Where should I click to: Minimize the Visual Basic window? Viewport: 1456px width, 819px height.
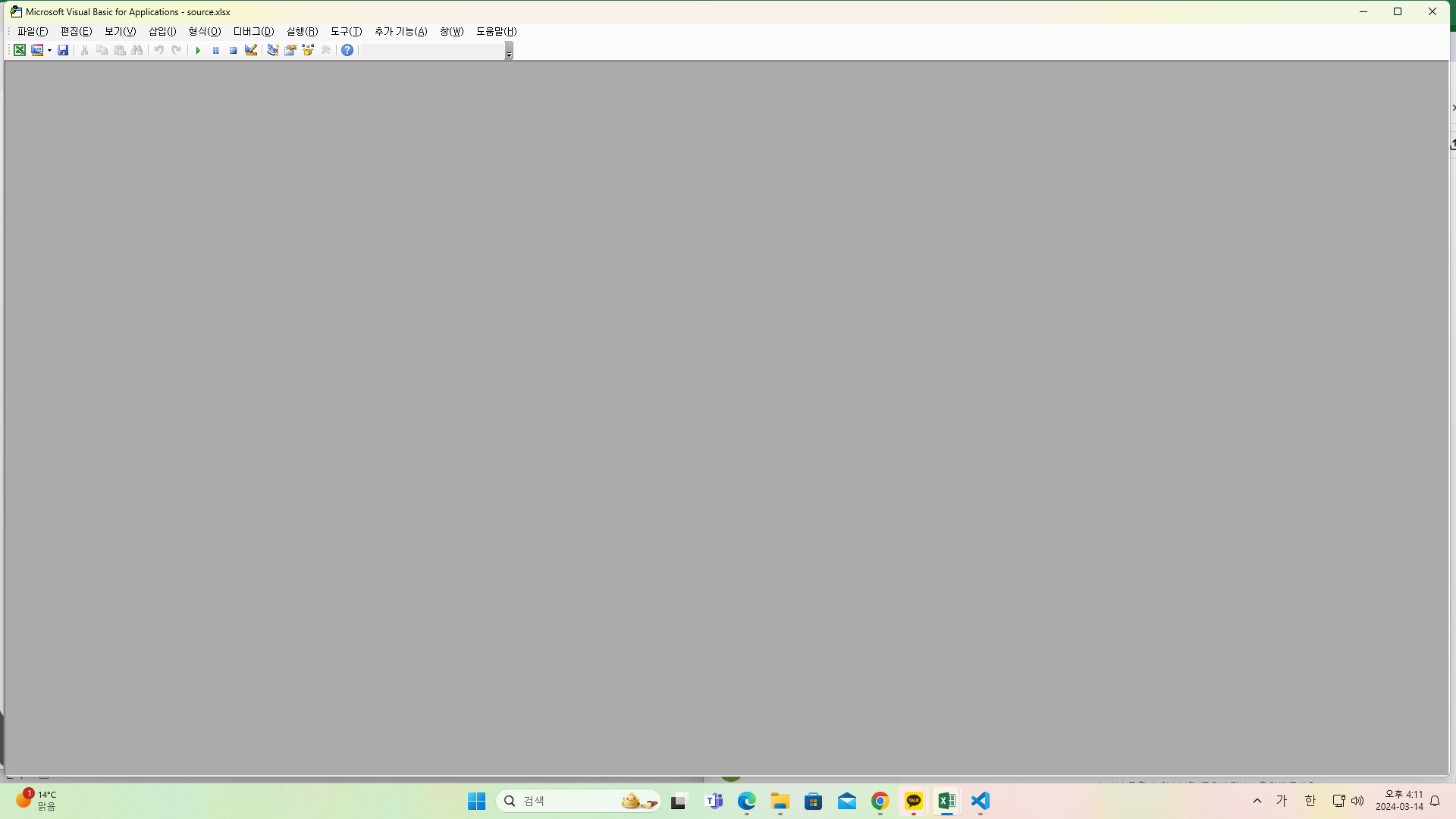(x=1363, y=11)
